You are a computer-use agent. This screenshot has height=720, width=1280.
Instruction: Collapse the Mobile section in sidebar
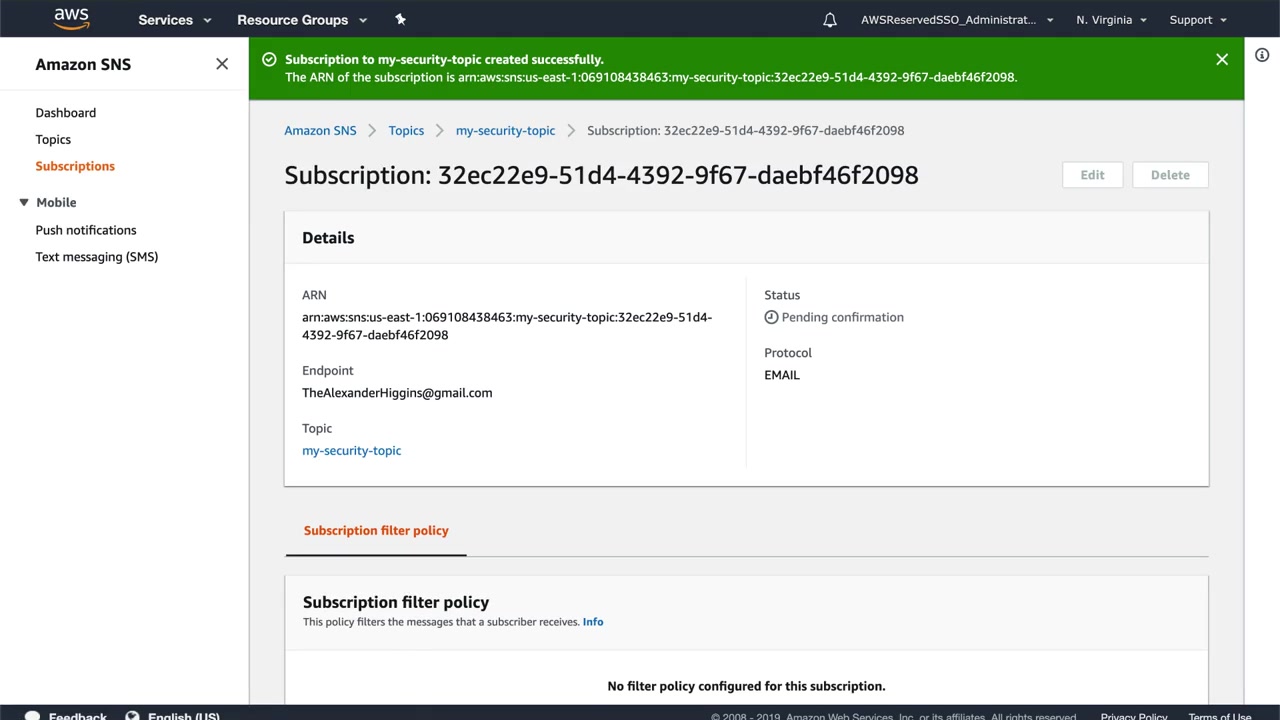pyautogui.click(x=24, y=202)
